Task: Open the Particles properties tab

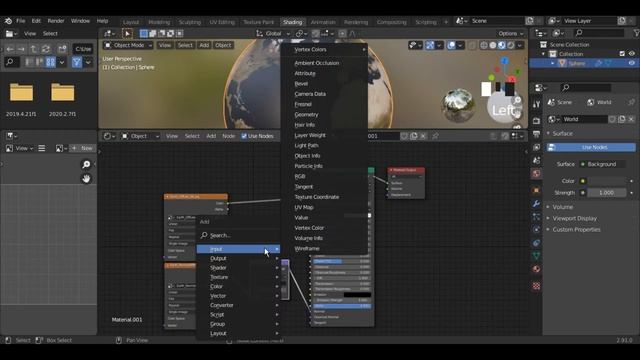Action: click(x=536, y=216)
